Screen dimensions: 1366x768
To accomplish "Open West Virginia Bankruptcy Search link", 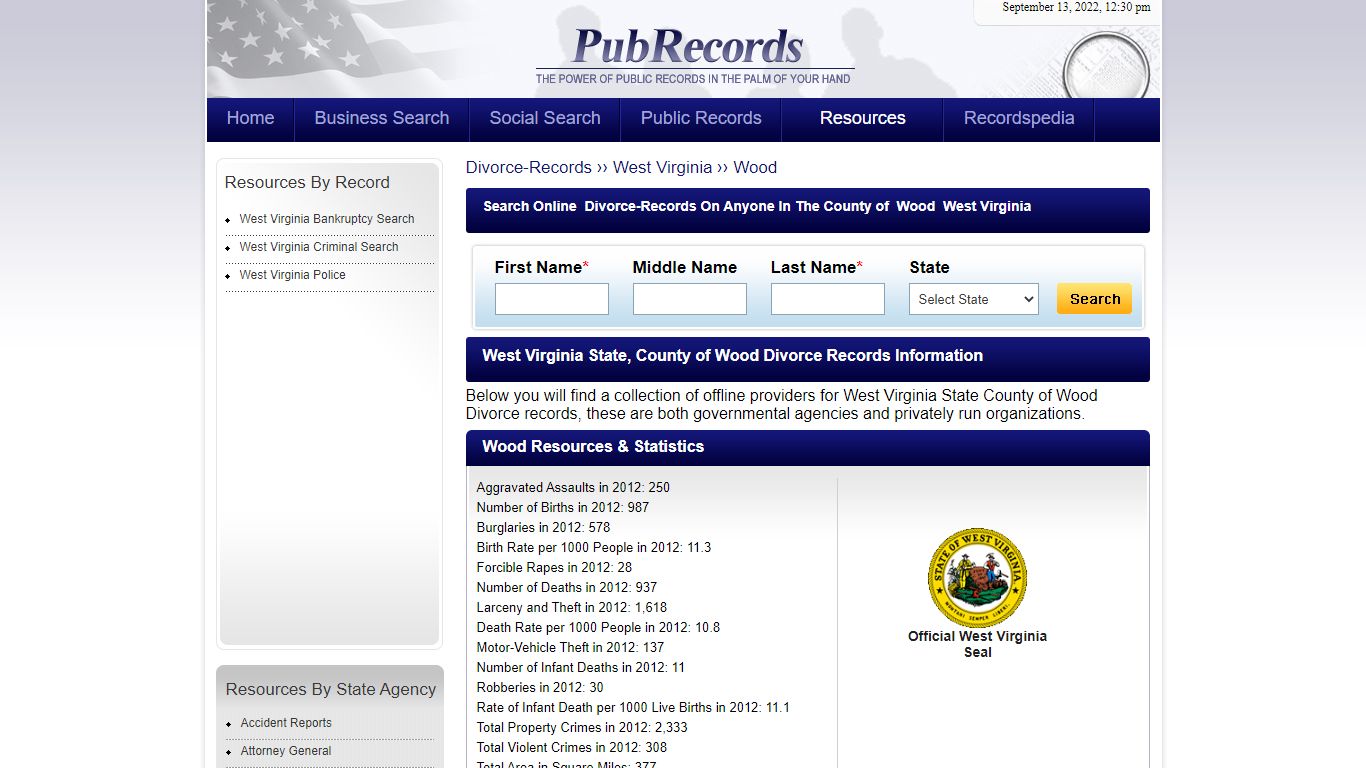I will pyautogui.click(x=327, y=219).
